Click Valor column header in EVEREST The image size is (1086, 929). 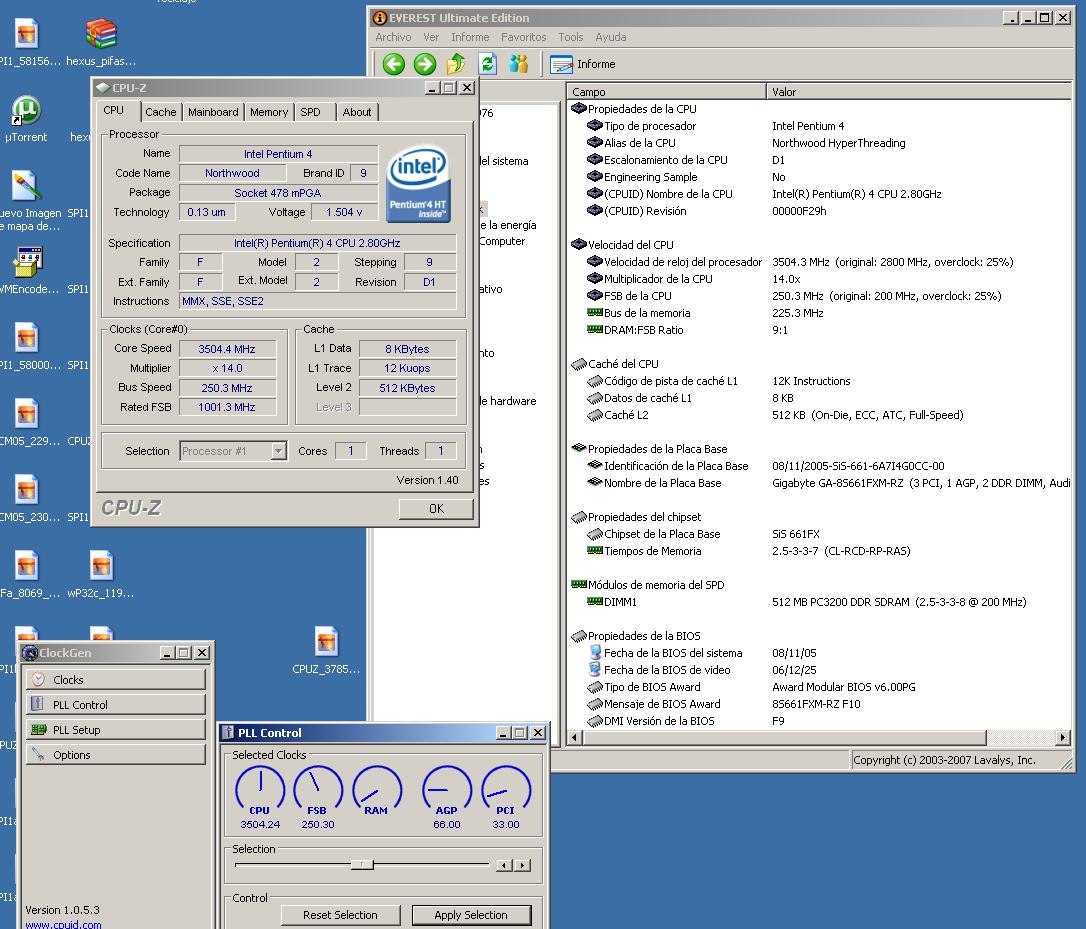tap(918, 91)
